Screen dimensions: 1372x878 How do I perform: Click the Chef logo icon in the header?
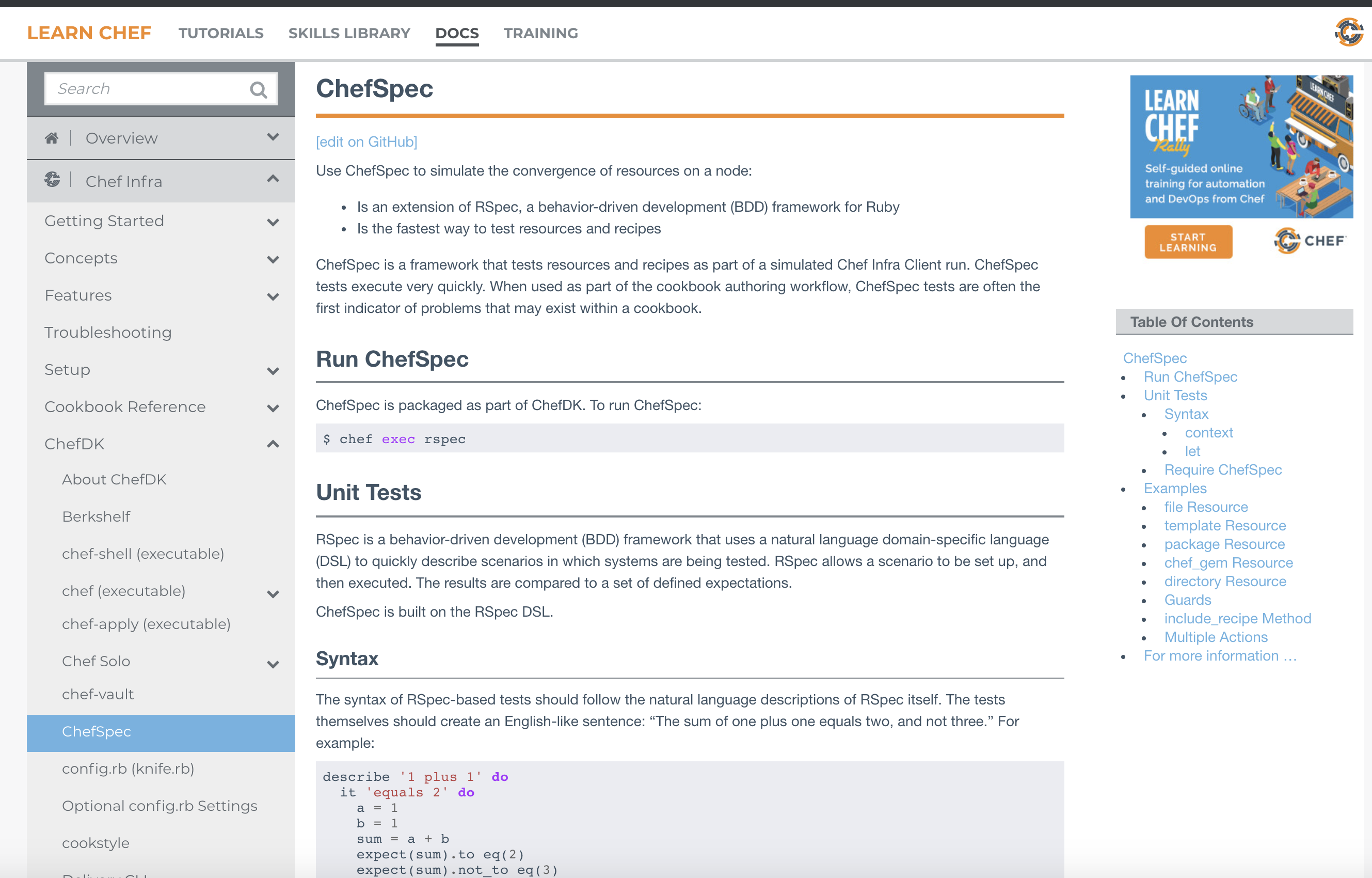point(1349,32)
